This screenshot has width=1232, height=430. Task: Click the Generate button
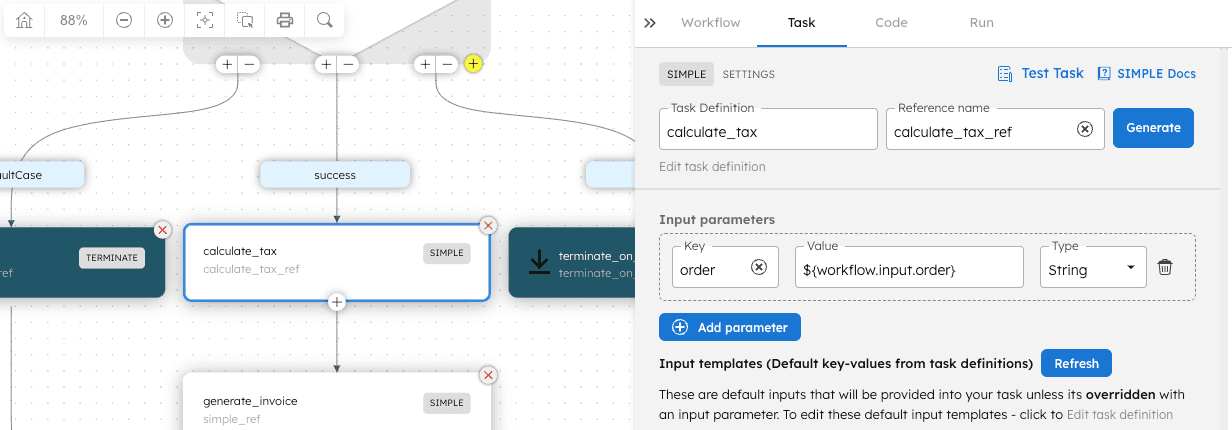pos(1153,128)
